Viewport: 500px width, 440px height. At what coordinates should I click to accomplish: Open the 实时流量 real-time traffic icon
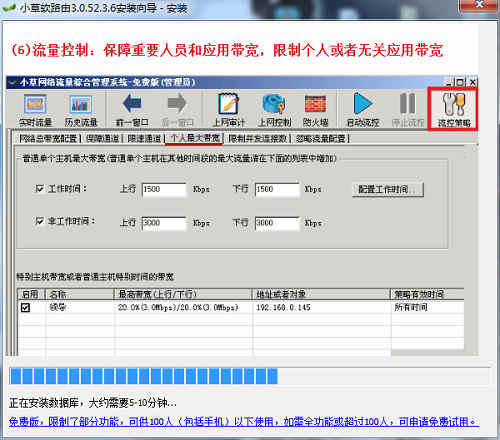coord(35,110)
